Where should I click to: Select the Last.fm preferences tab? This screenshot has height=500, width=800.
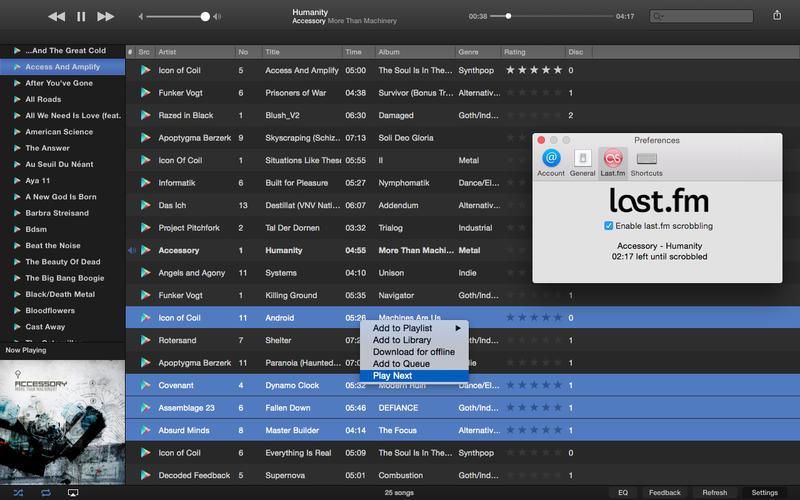613,163
